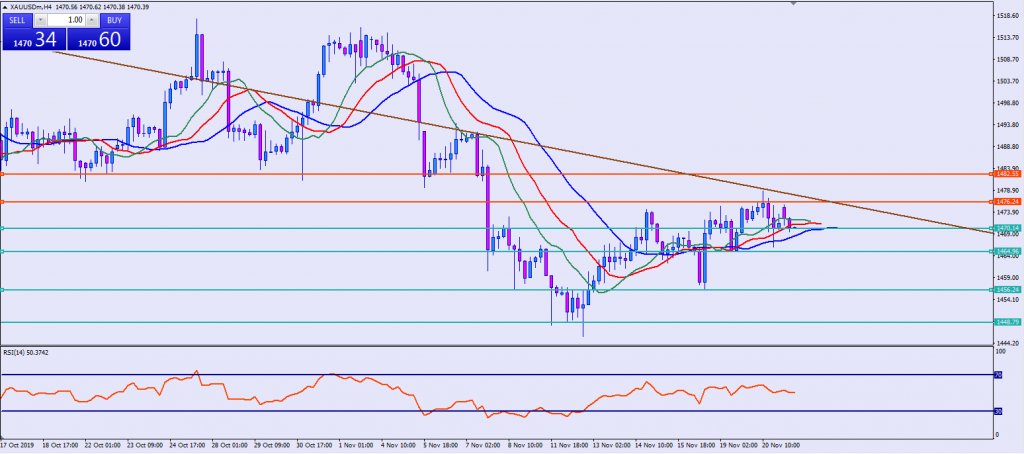The height and width of the screenshot is (454, 1024).
Task: Select the 1476.24 orange price label
Action: click(x=1006, y=202)
